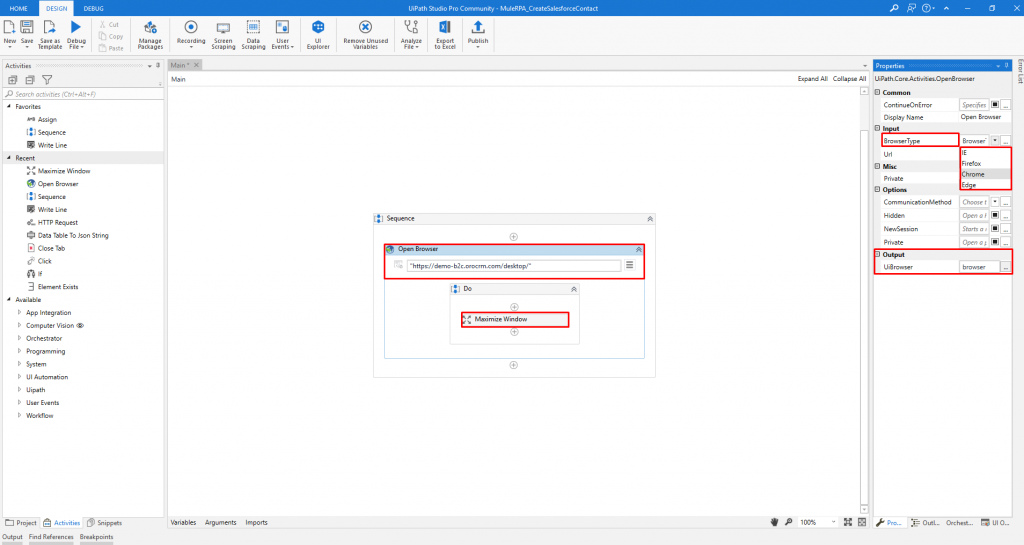The image size is (1024, 545).
Task: Click Cut in the ribbon
Action: [x=109, y=25]
